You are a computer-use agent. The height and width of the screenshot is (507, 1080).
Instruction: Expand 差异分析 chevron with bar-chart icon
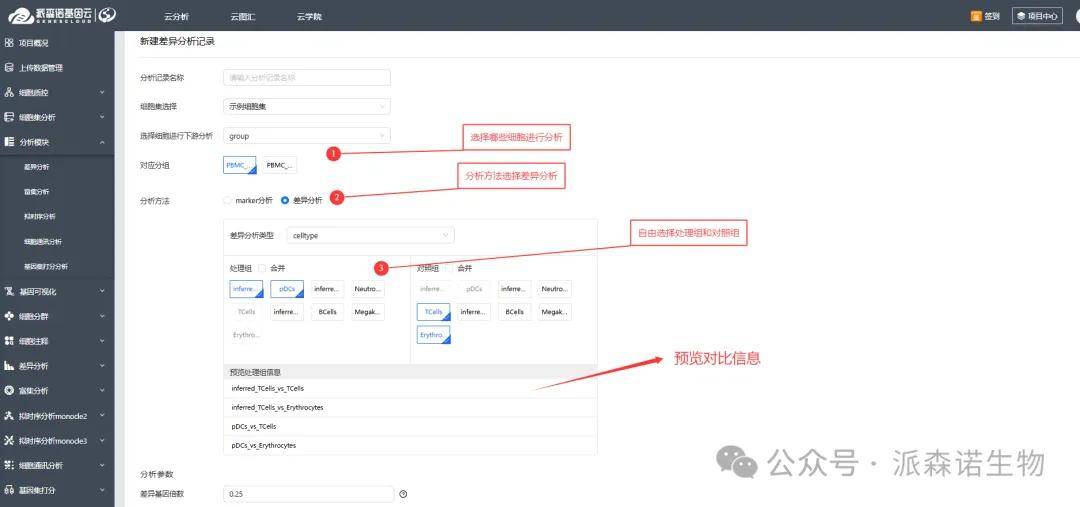102,366
